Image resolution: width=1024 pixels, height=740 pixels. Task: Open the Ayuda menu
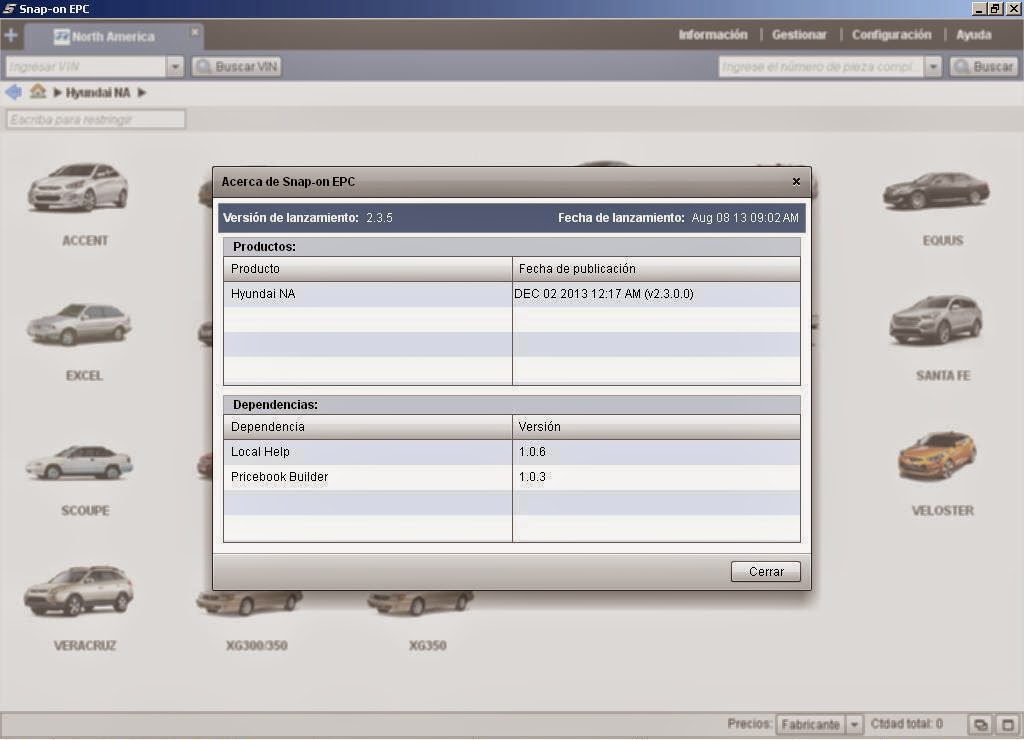pos(974,35)
